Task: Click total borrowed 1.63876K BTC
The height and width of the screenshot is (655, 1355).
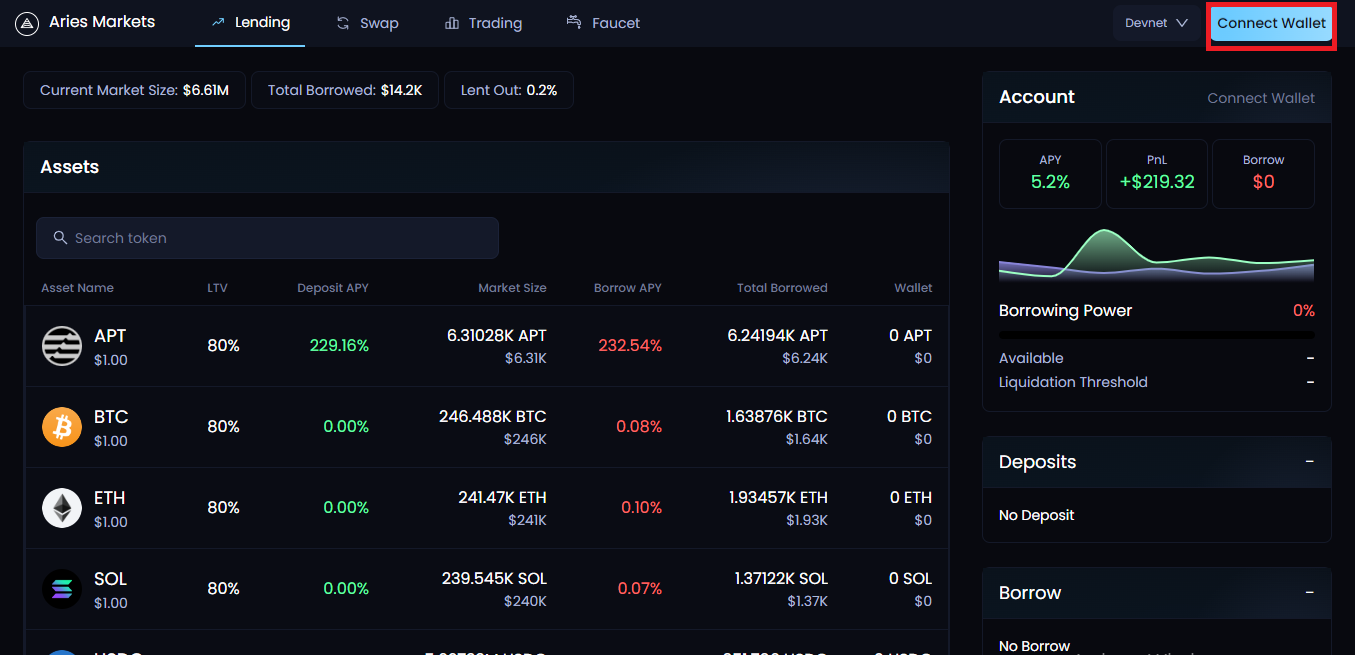Action: pyautogui.click(x=777, y=417)
